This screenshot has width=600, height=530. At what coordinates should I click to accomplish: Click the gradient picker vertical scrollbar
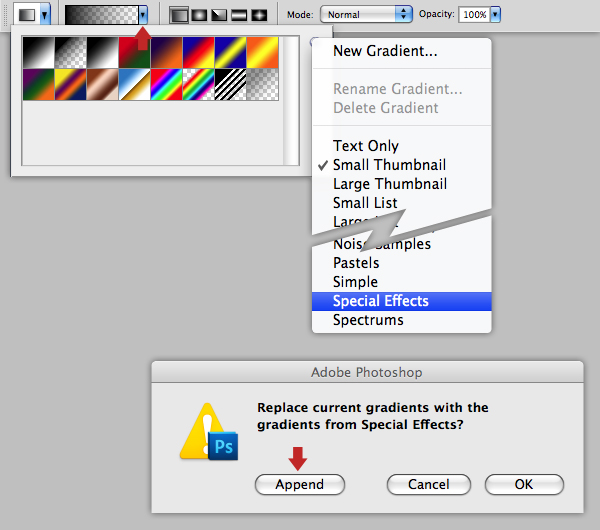[291, 101]
